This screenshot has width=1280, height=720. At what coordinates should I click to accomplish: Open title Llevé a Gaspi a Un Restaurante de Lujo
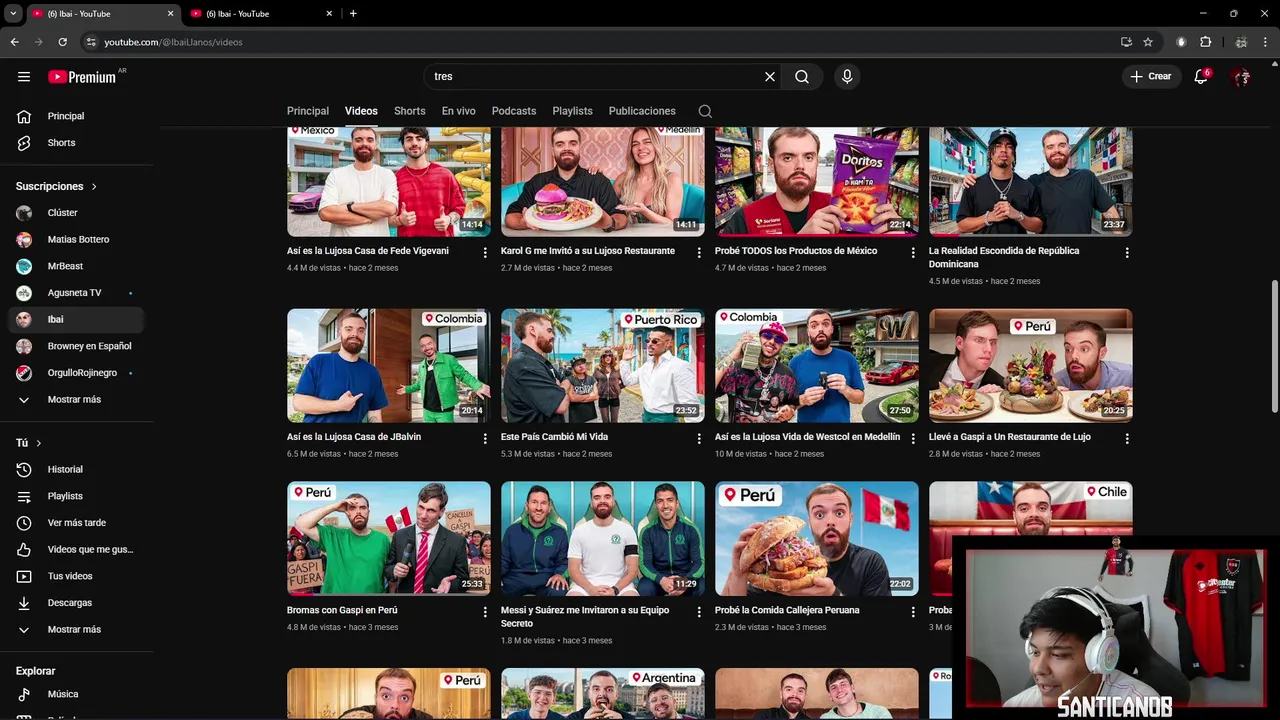[x=1009, y=437]
